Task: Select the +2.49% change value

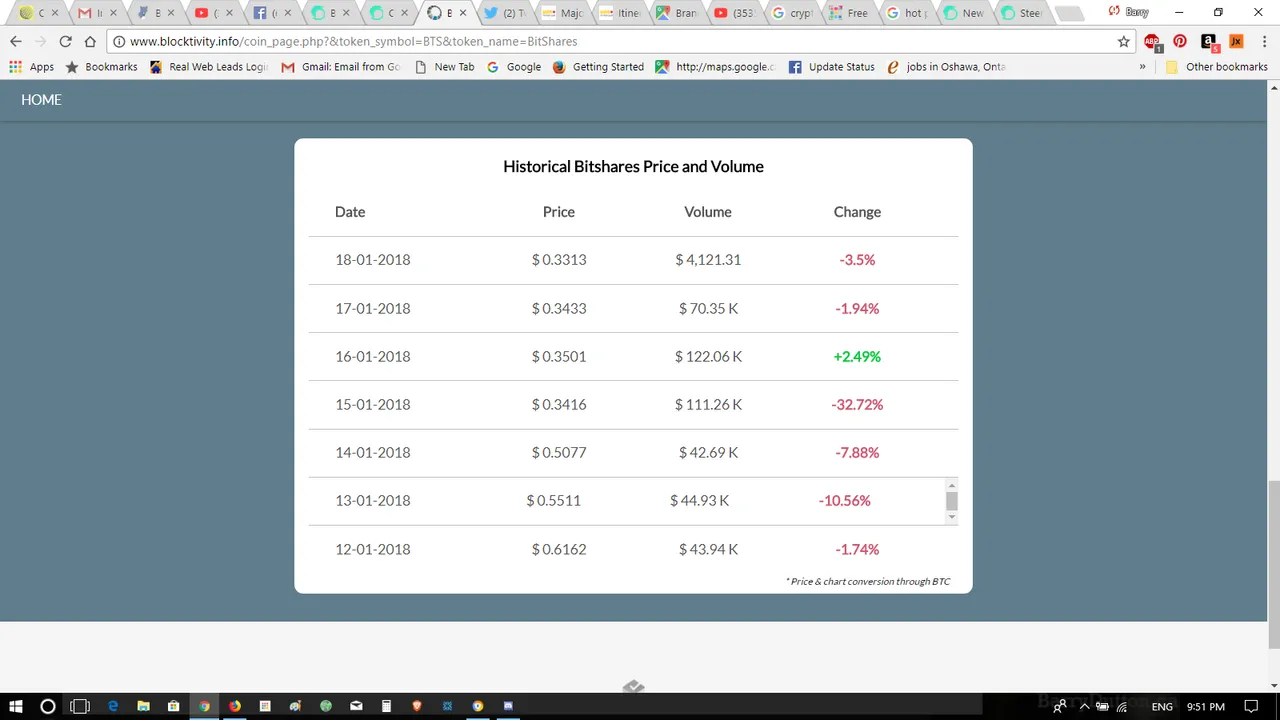Action: click(857, 356)
